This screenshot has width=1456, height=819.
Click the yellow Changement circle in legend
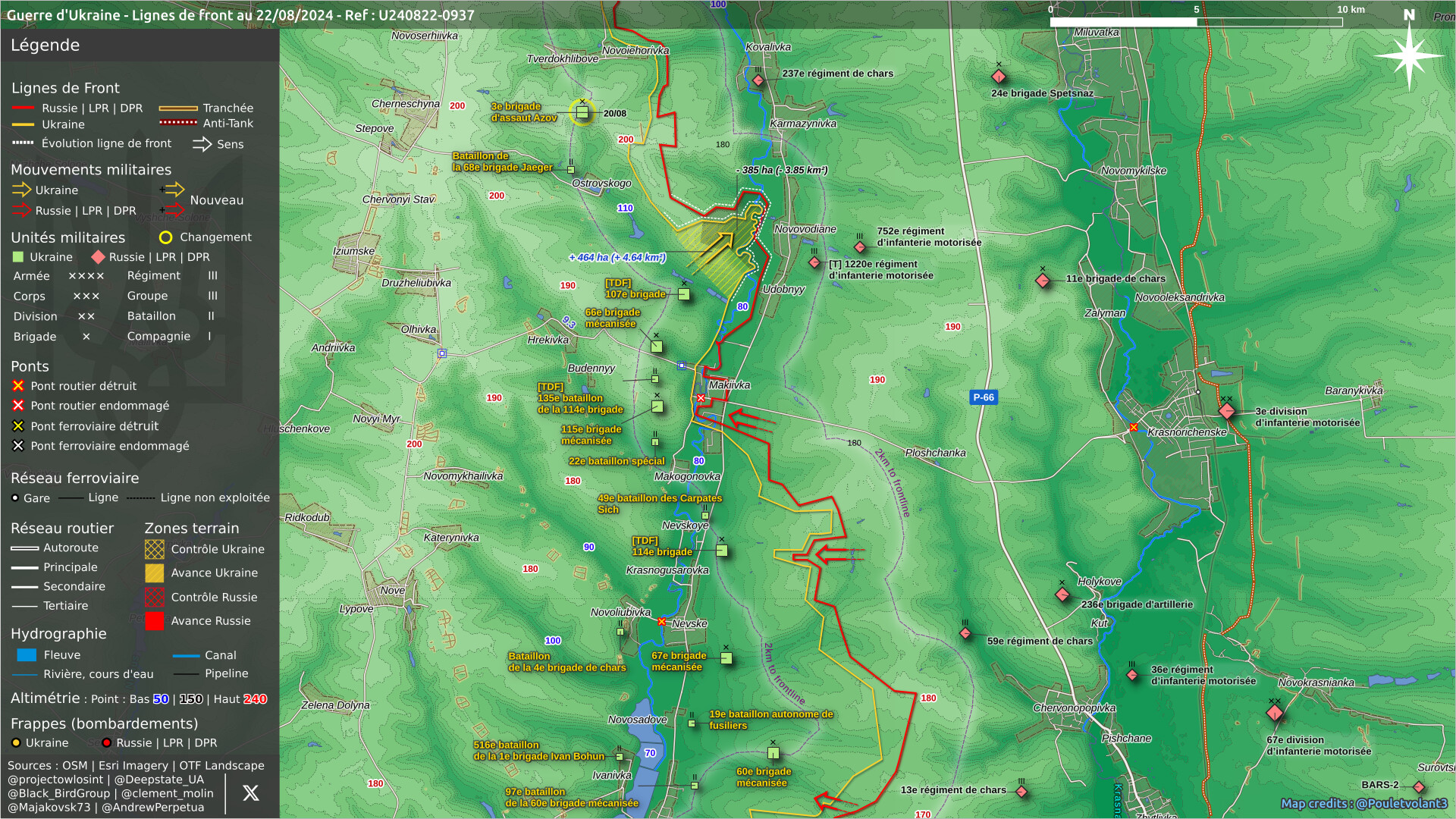[165, 237]
